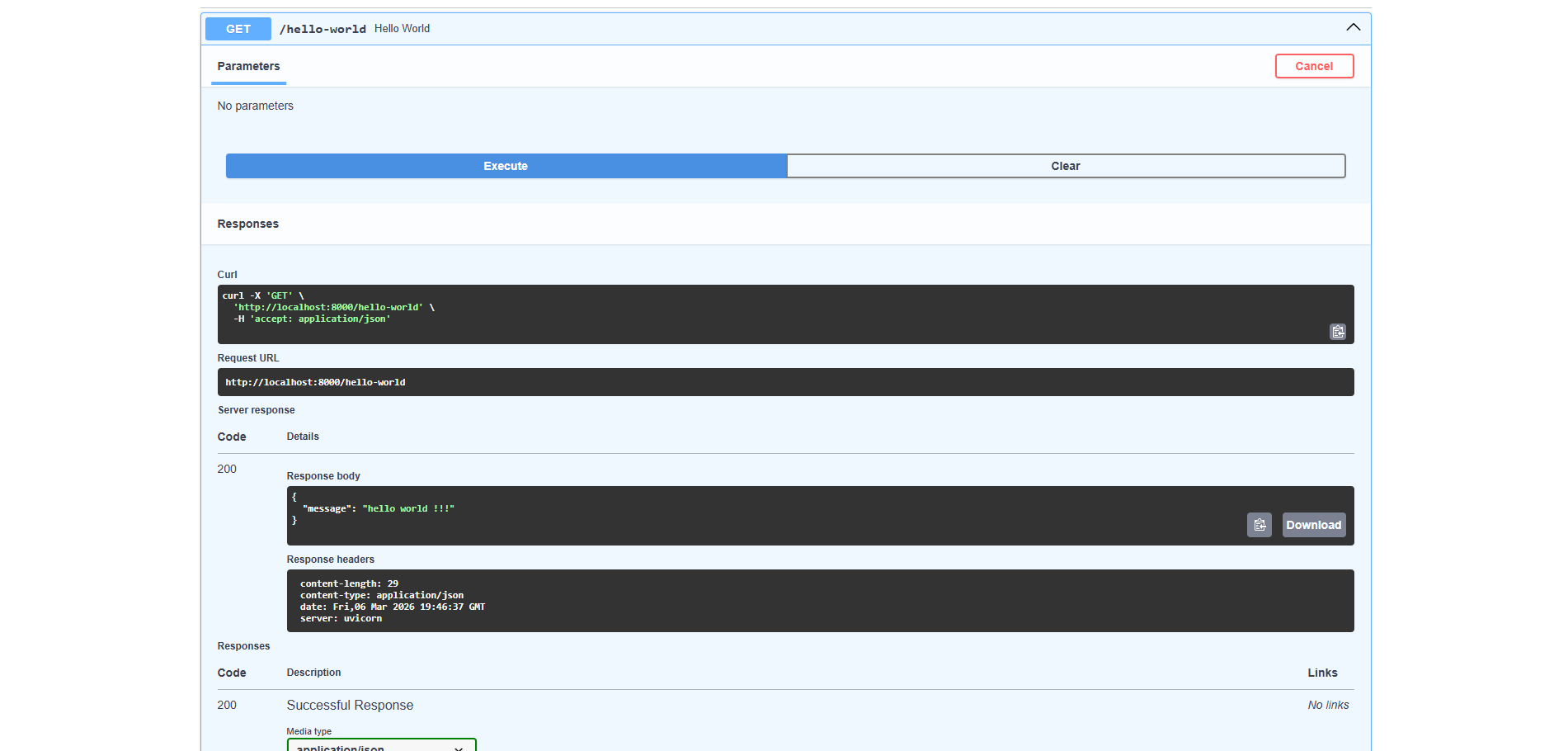Click the /hello-world endpoint path
The height and width of the screenshot is (751, 1568).
coord(323,29)
